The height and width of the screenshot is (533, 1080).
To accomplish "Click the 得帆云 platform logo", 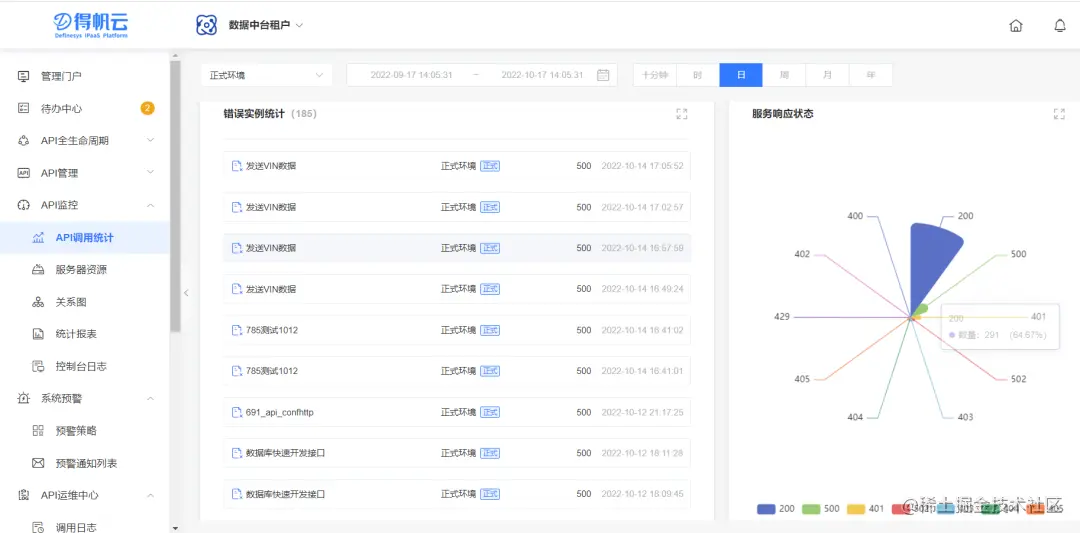I will [x=91, y=25].
